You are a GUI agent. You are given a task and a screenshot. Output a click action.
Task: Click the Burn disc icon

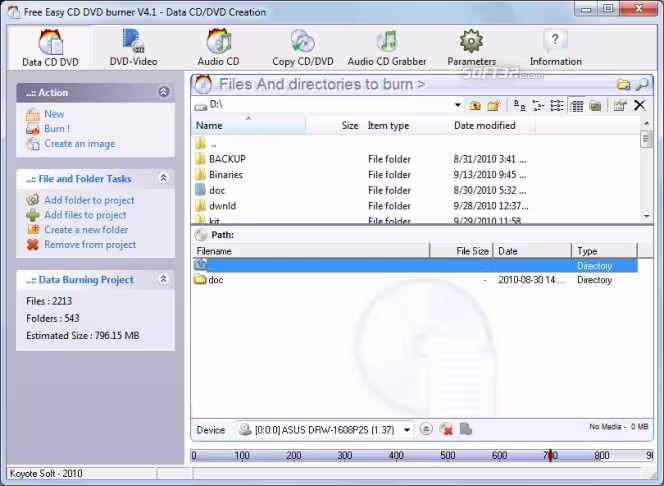(x=33, y=129)
